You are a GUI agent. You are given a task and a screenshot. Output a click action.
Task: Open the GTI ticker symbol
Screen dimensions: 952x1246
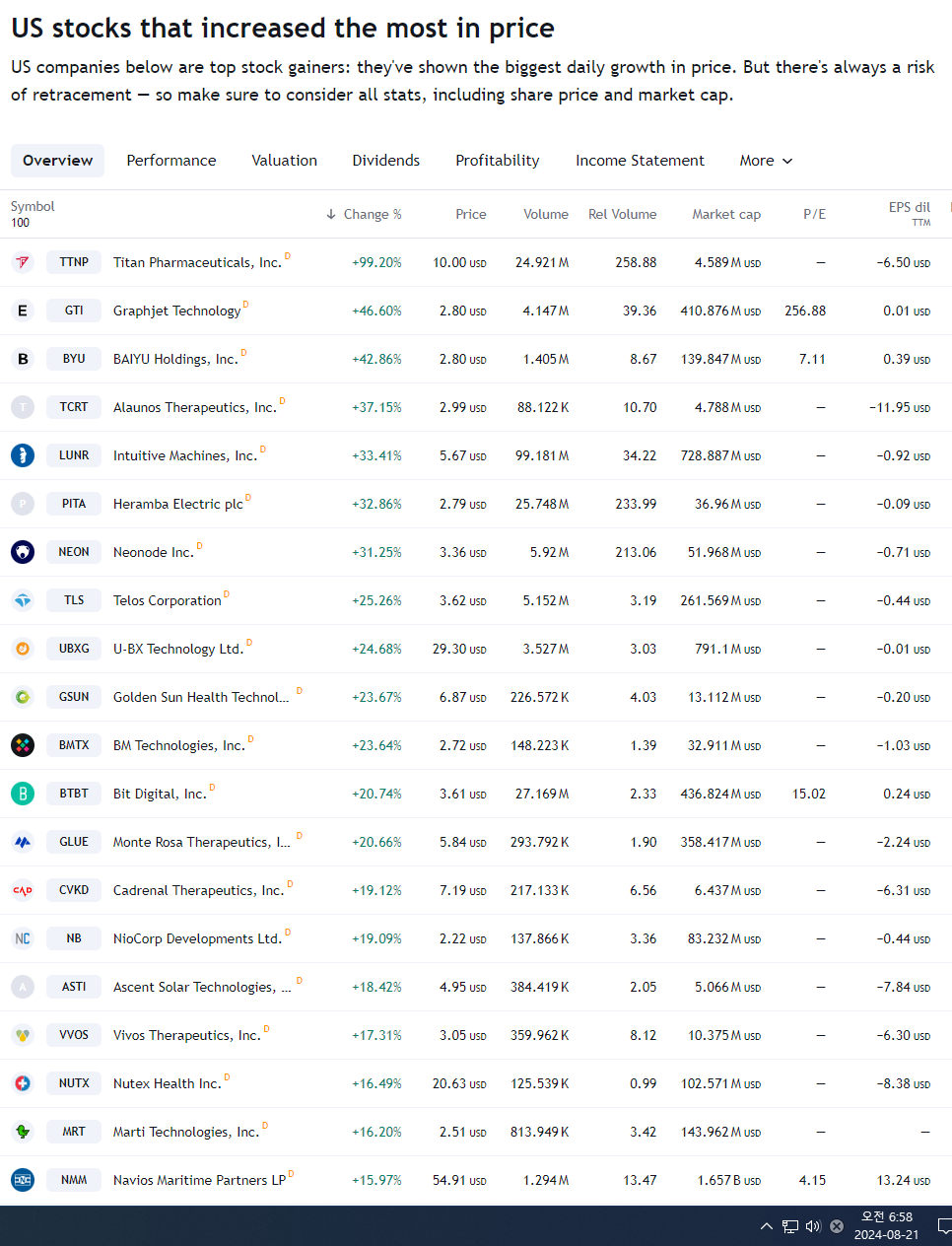(x=74, y=311)
